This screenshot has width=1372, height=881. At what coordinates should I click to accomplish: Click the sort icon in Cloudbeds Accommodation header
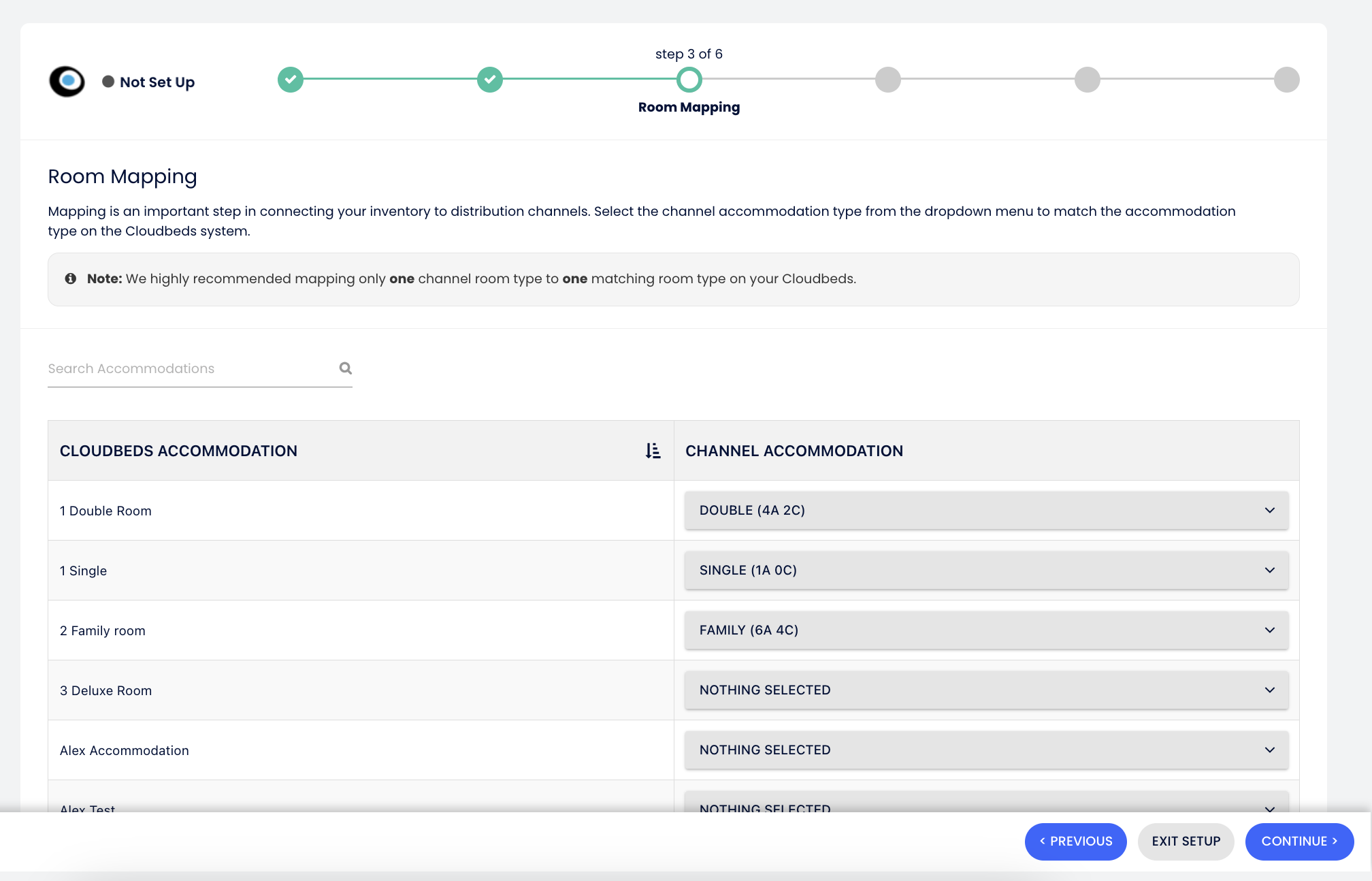[653, 451]
